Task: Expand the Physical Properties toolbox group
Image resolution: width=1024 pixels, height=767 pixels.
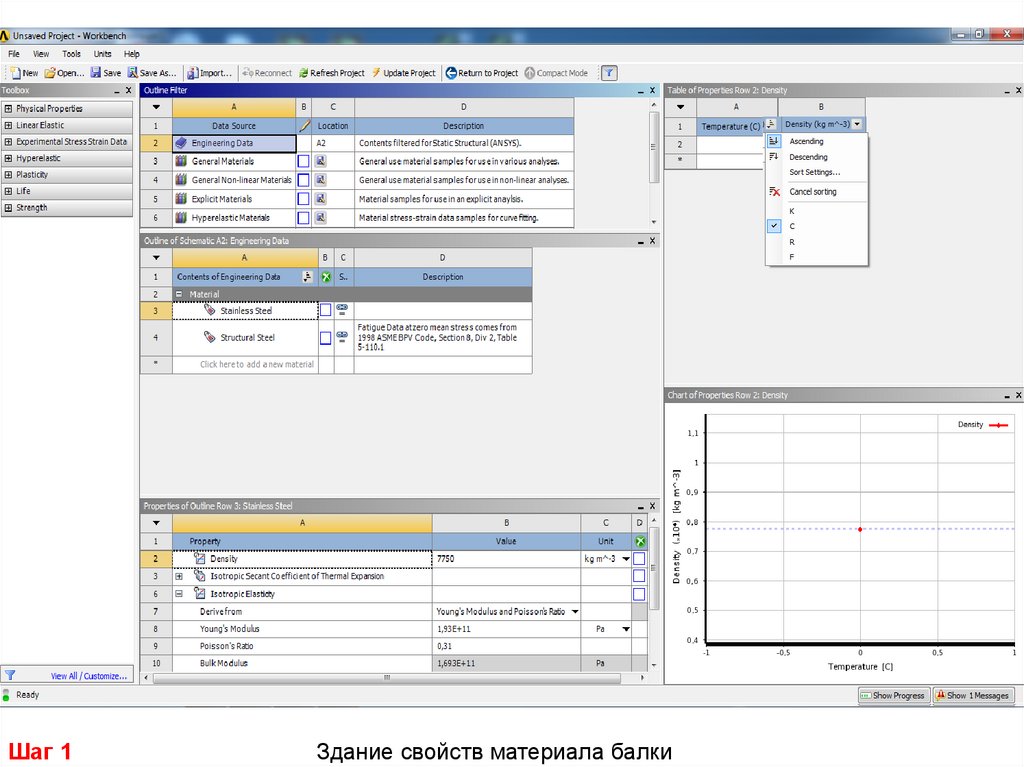Action: [8, 109]
